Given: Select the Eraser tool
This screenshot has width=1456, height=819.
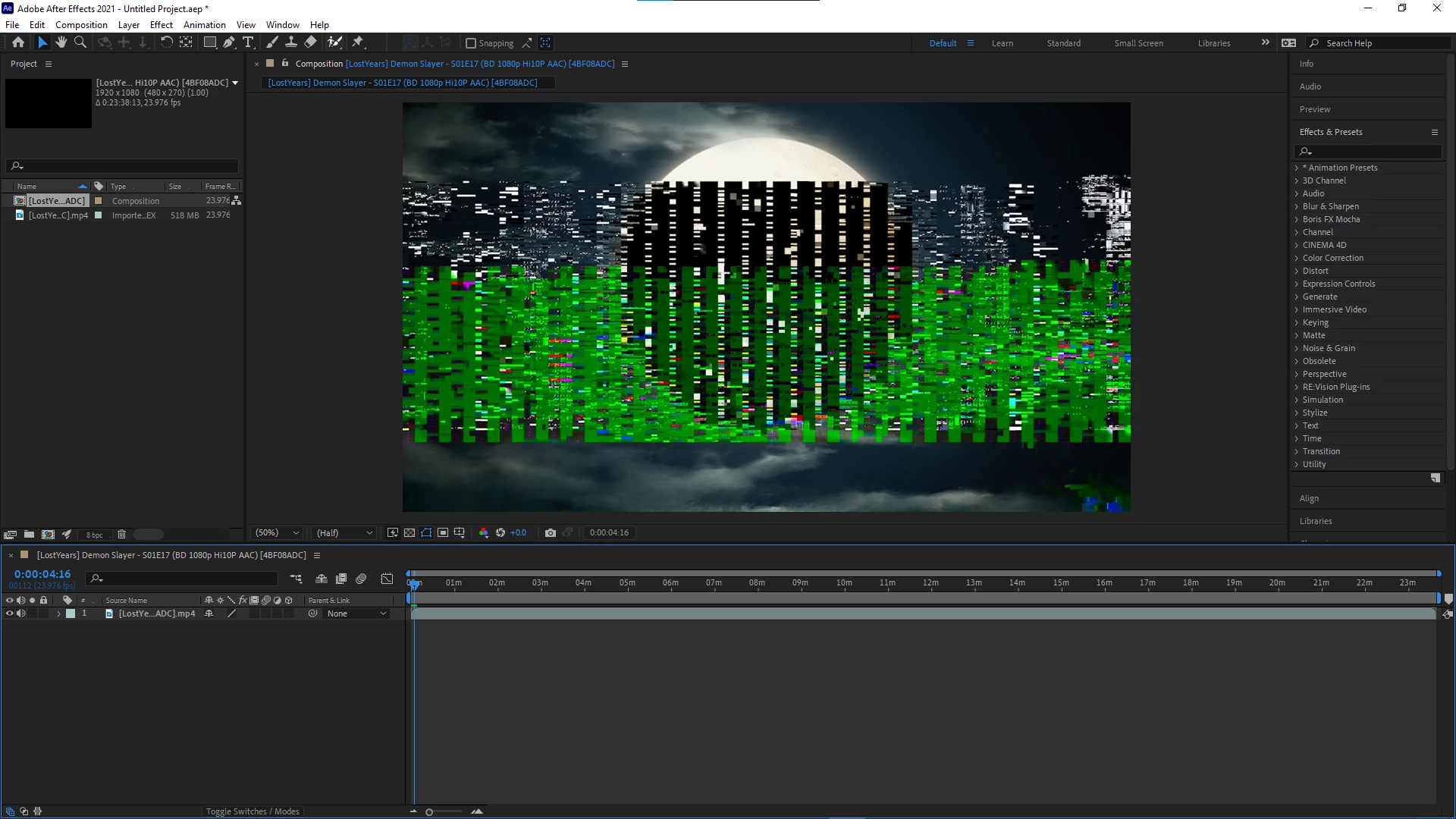Looking at the screenshot, I should tap(311, 42).
